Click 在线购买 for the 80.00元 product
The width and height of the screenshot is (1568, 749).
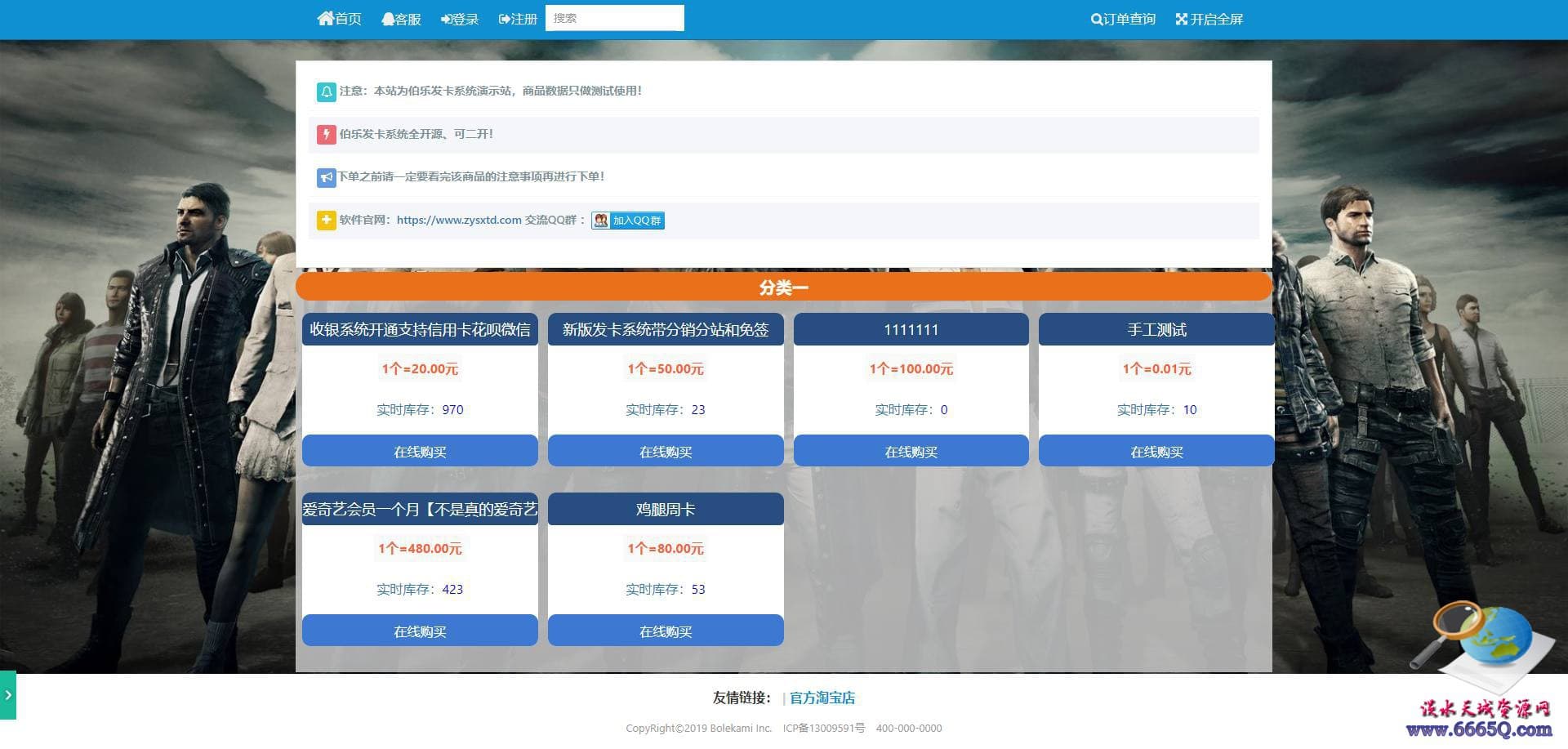666,631
